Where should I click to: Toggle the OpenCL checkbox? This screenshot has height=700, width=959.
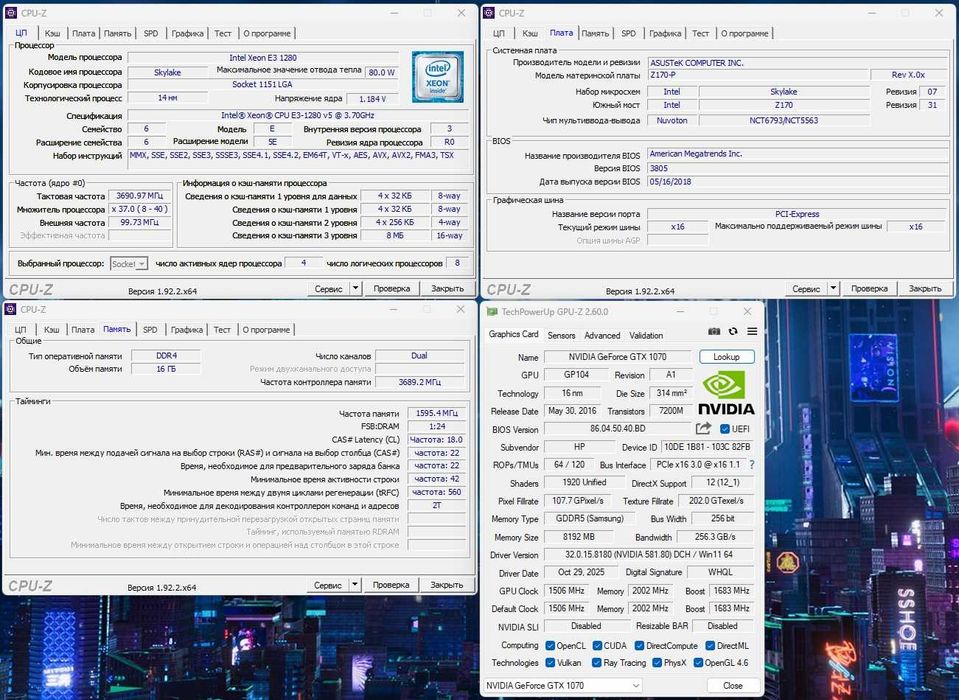[x=550, y=646]
